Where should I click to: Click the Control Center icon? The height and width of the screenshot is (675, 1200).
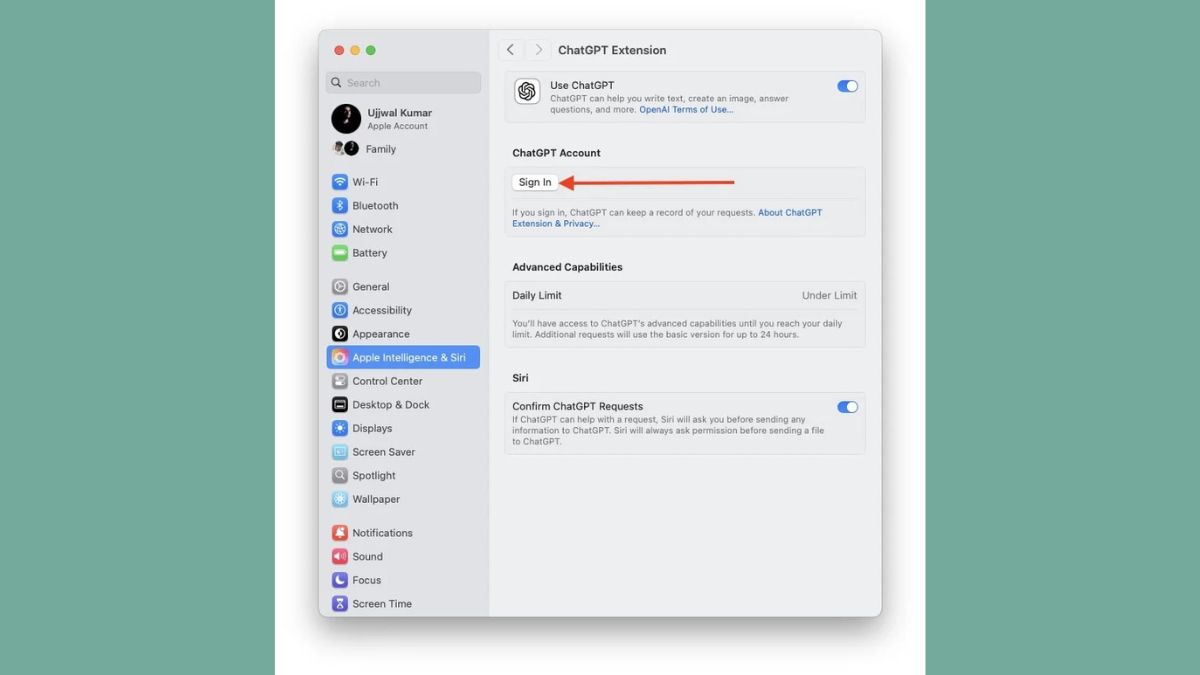coord(340,381)
